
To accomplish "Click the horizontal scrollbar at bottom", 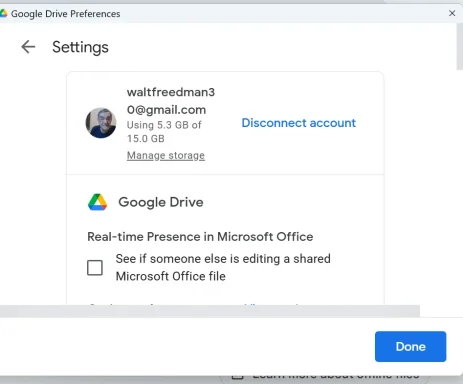I will coord(210,311).
